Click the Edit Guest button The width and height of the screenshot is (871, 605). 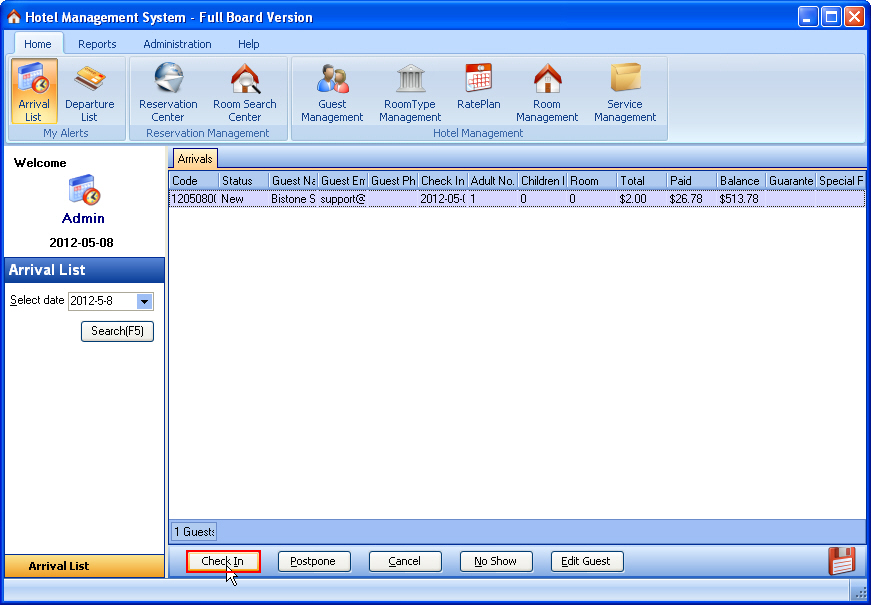click(587, 561)
